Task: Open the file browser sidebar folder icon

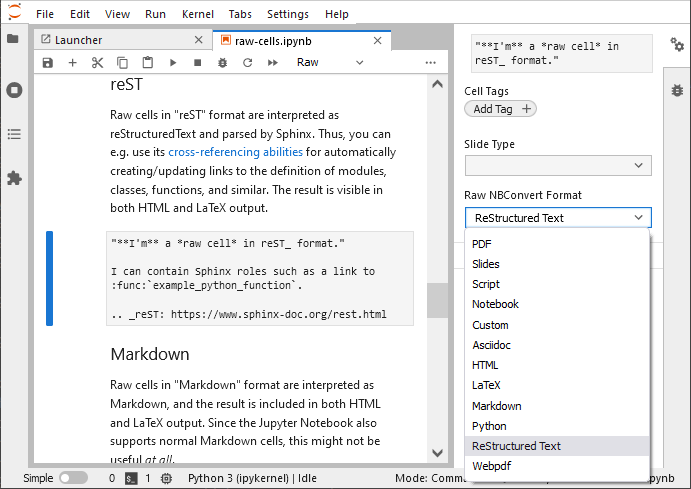Action: (x=14, y=39)
